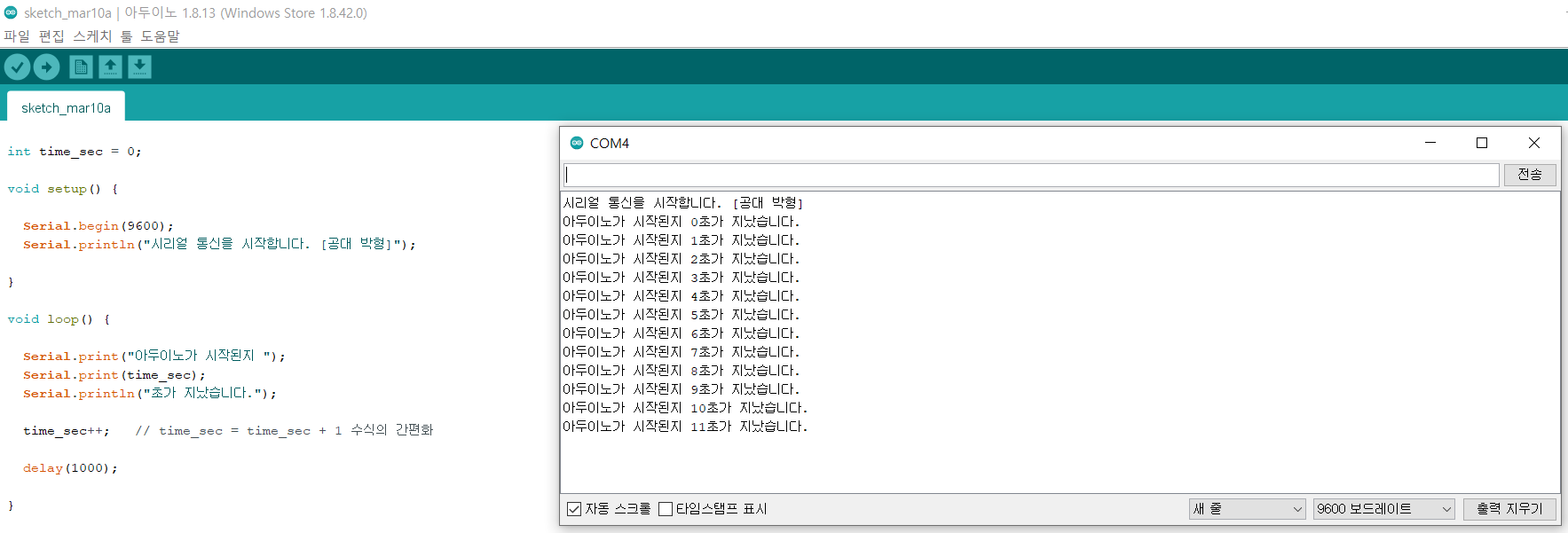Enable the 타임스탬프 표시 checkbox

(666, 509)
